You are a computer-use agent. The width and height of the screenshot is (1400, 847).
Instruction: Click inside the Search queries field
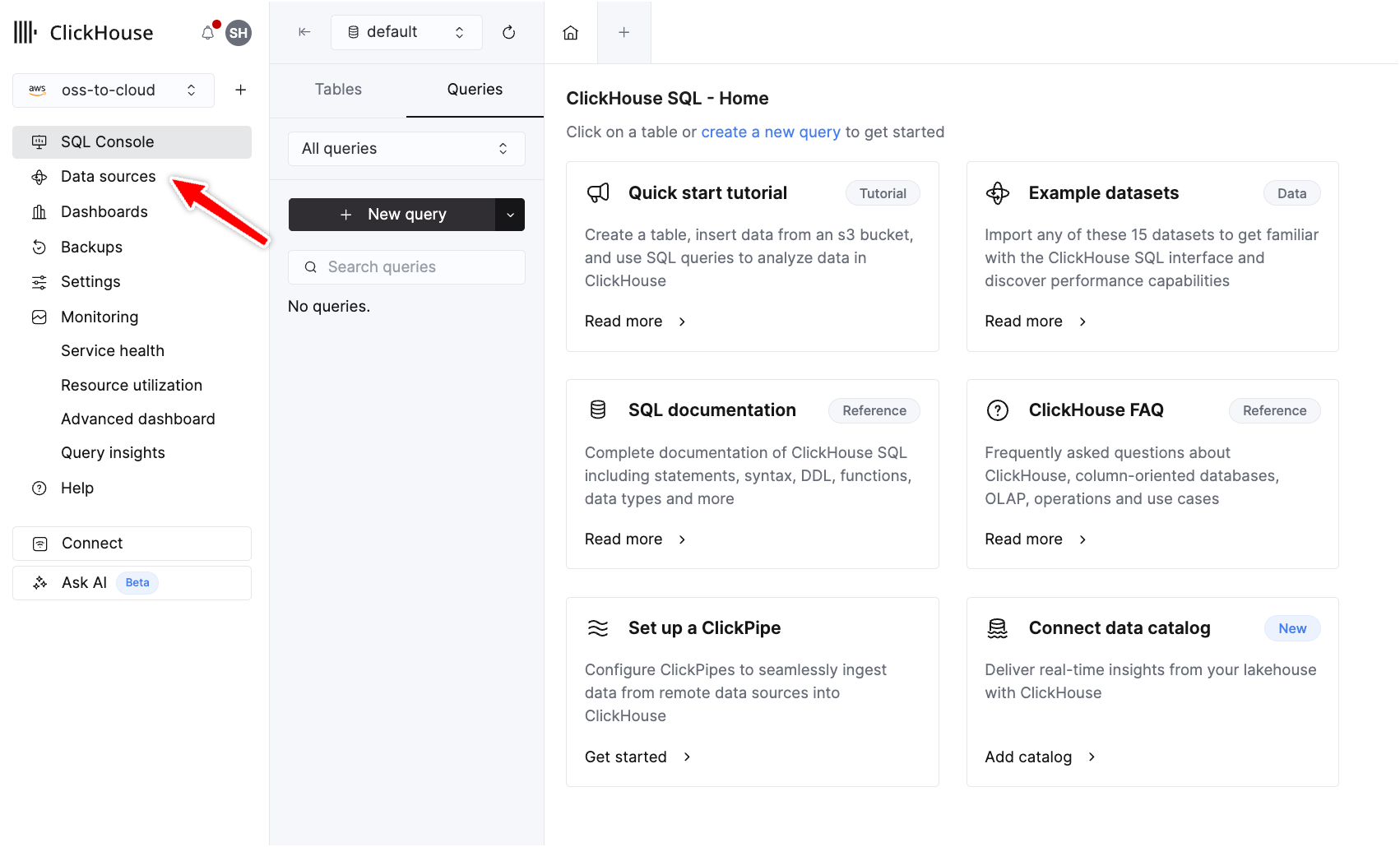pyautogui.click(x=406, y=266)
